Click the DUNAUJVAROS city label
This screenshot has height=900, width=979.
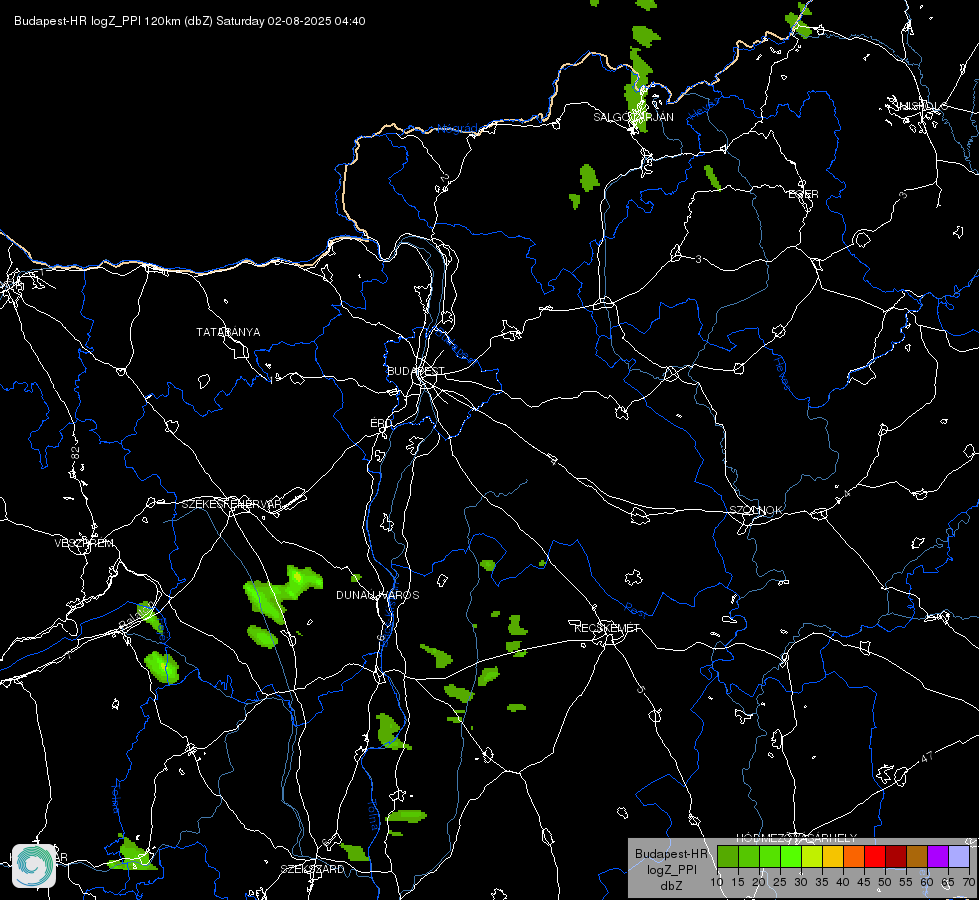378,595
